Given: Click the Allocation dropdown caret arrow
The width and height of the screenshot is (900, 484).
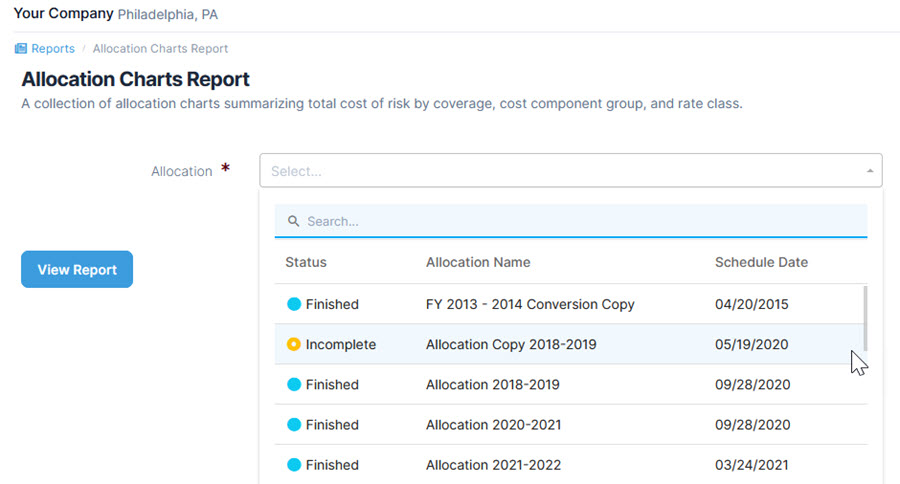Looking at the screenshot, I should coord(870,171).
